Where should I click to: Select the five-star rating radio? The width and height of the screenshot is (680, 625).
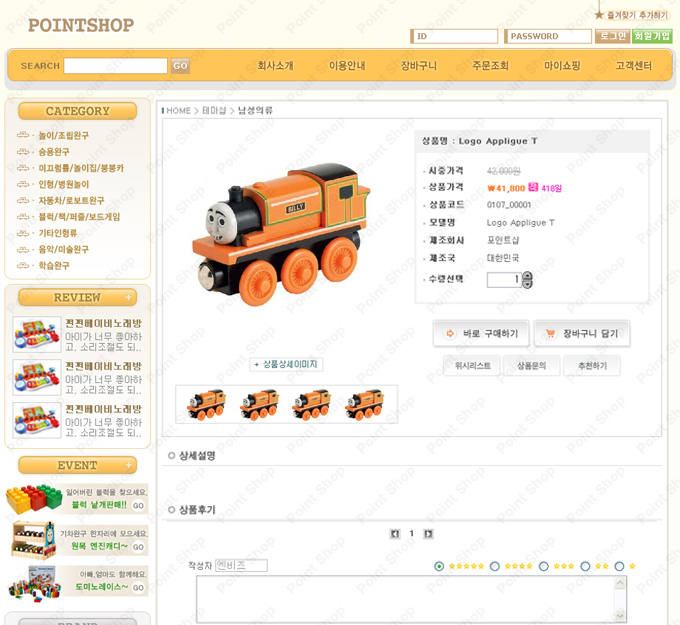click(x=439, y=566)
